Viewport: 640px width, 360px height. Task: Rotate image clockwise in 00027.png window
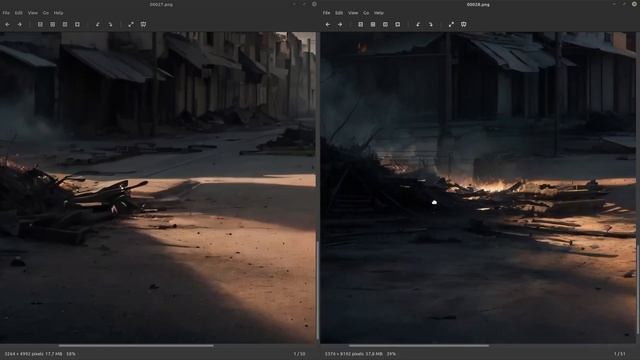pos(110,24)
